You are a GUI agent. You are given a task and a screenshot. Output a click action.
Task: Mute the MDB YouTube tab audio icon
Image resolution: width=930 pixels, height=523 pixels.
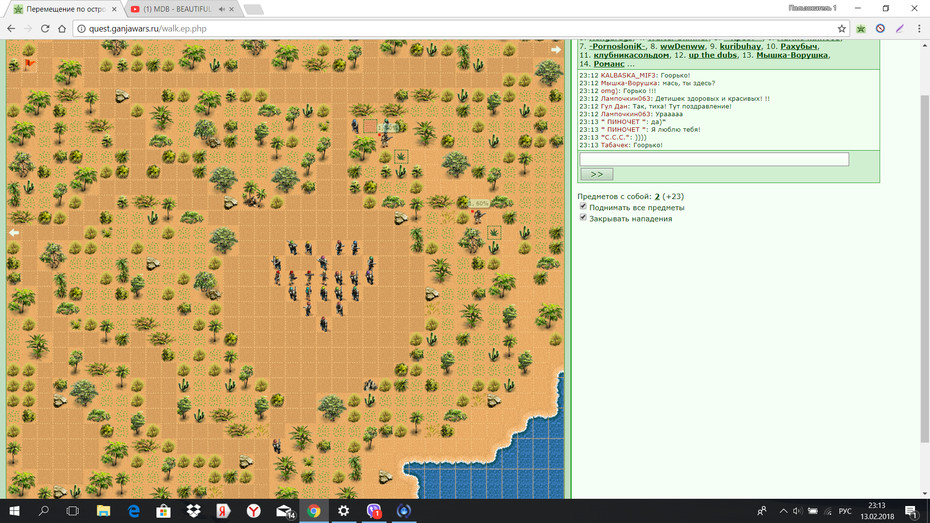pos(222,9)
